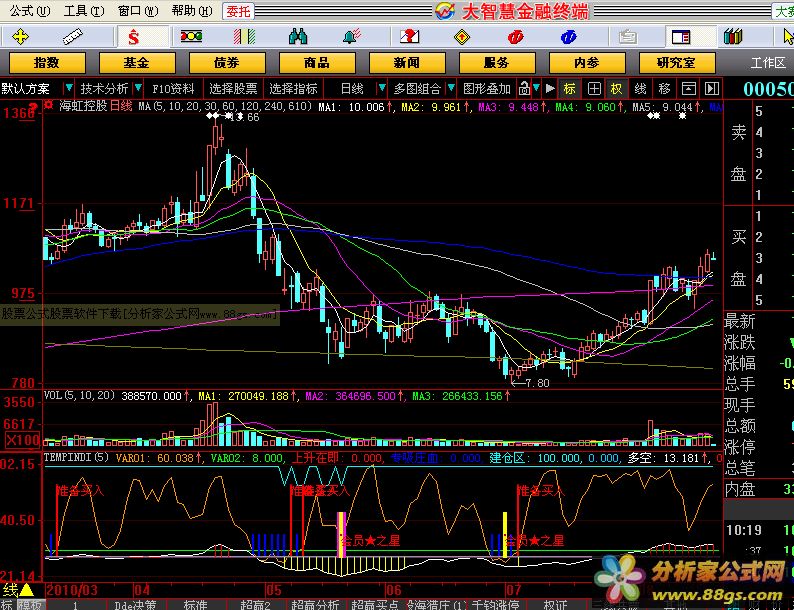Open the alarm bell alert tool
Image resolution: width=794 pixels, height=610 pixels.
[x=351, y=36]
